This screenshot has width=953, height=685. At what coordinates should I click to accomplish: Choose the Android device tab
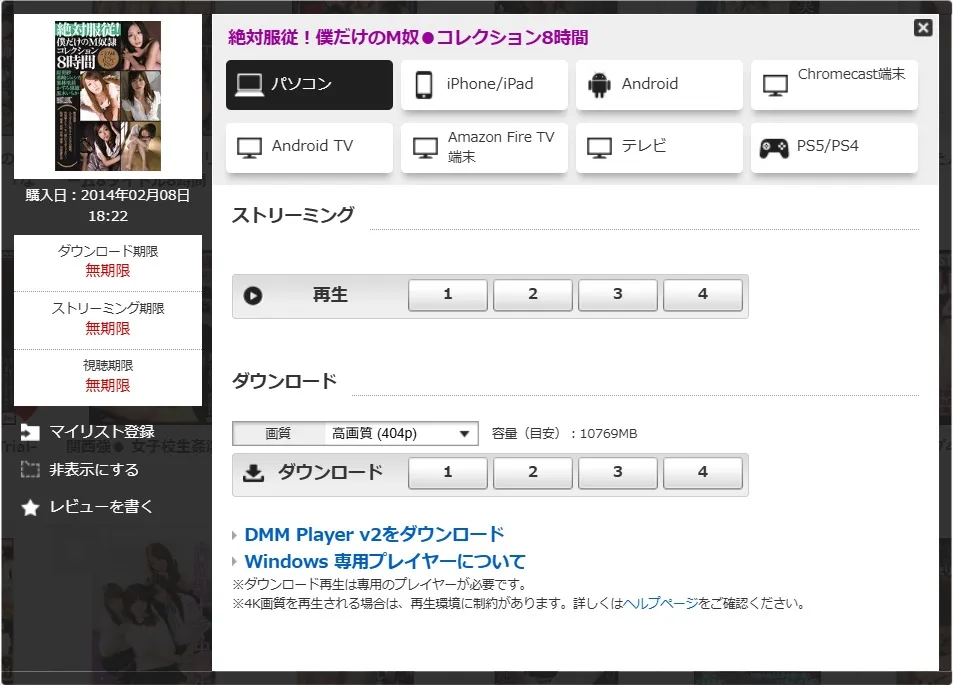(x=659, y=84)
